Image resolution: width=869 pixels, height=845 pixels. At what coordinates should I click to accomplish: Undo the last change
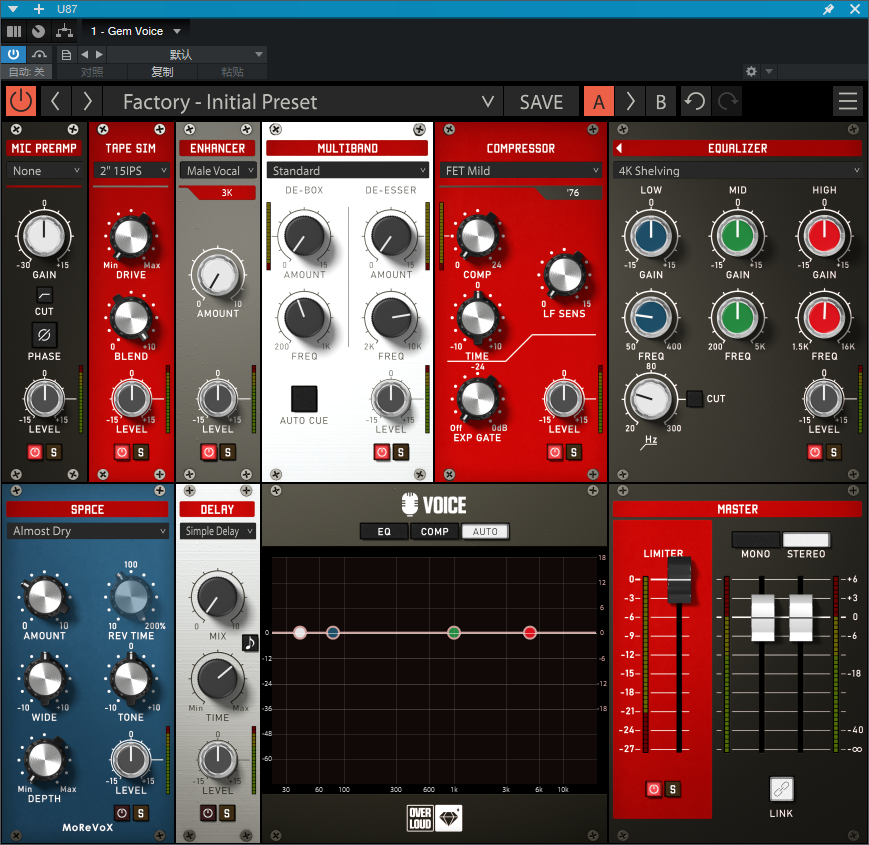click(x=694, y=101)
